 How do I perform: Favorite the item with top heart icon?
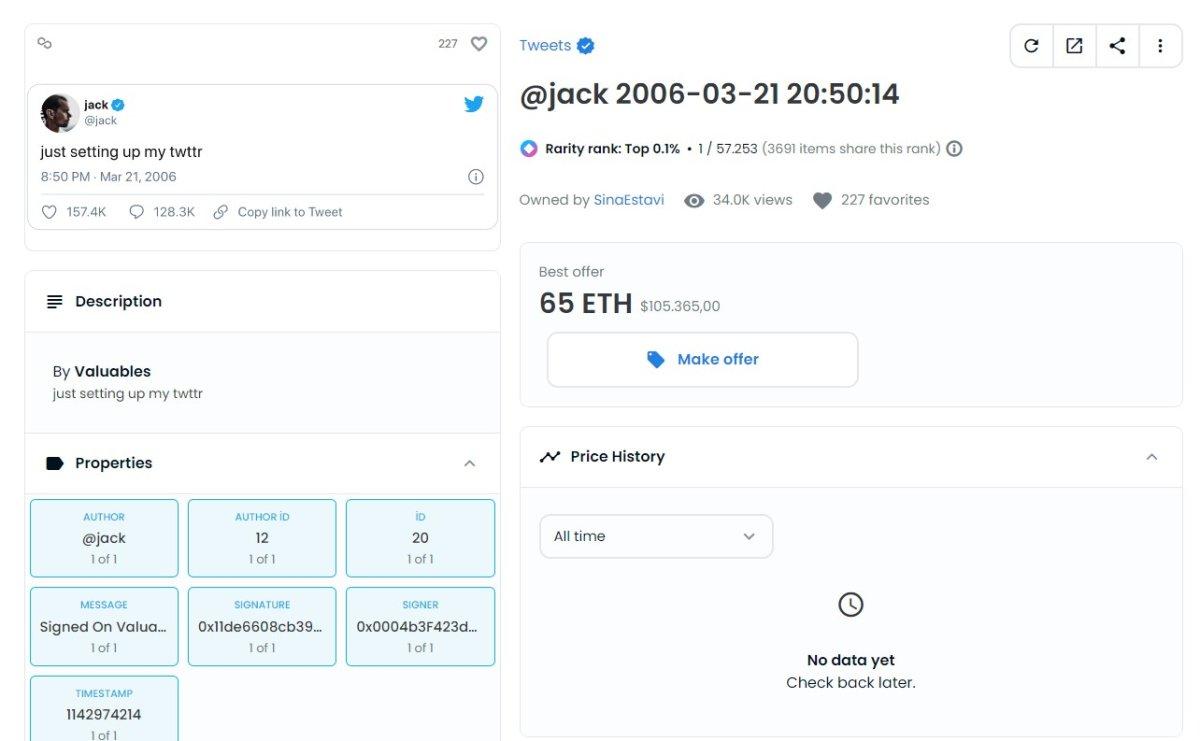pyautogui.click(x=479, y=44)
